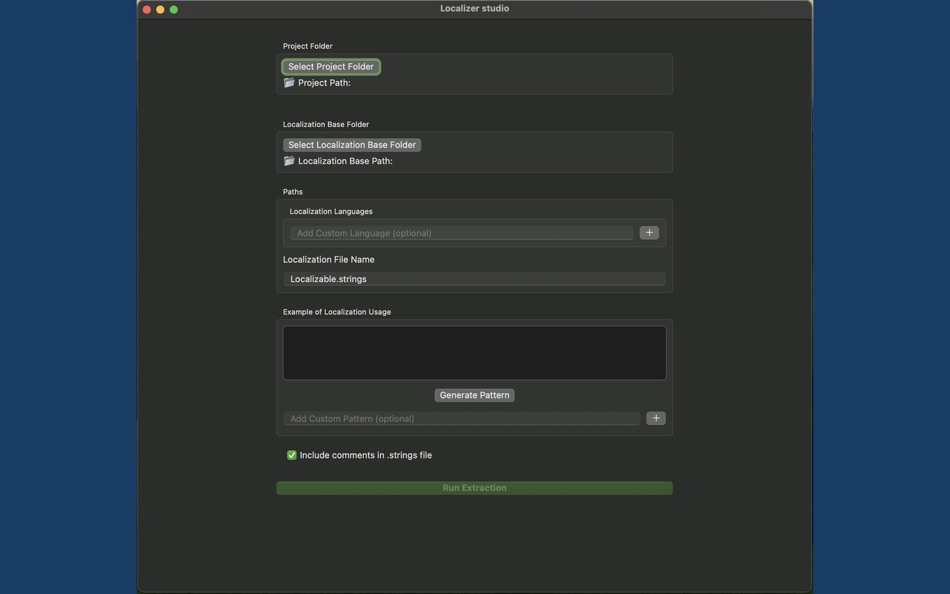Click the folder icon beside Localization Base Path
Screen dimensions: 950x594
pyautogui.click(x=288, y=160)
